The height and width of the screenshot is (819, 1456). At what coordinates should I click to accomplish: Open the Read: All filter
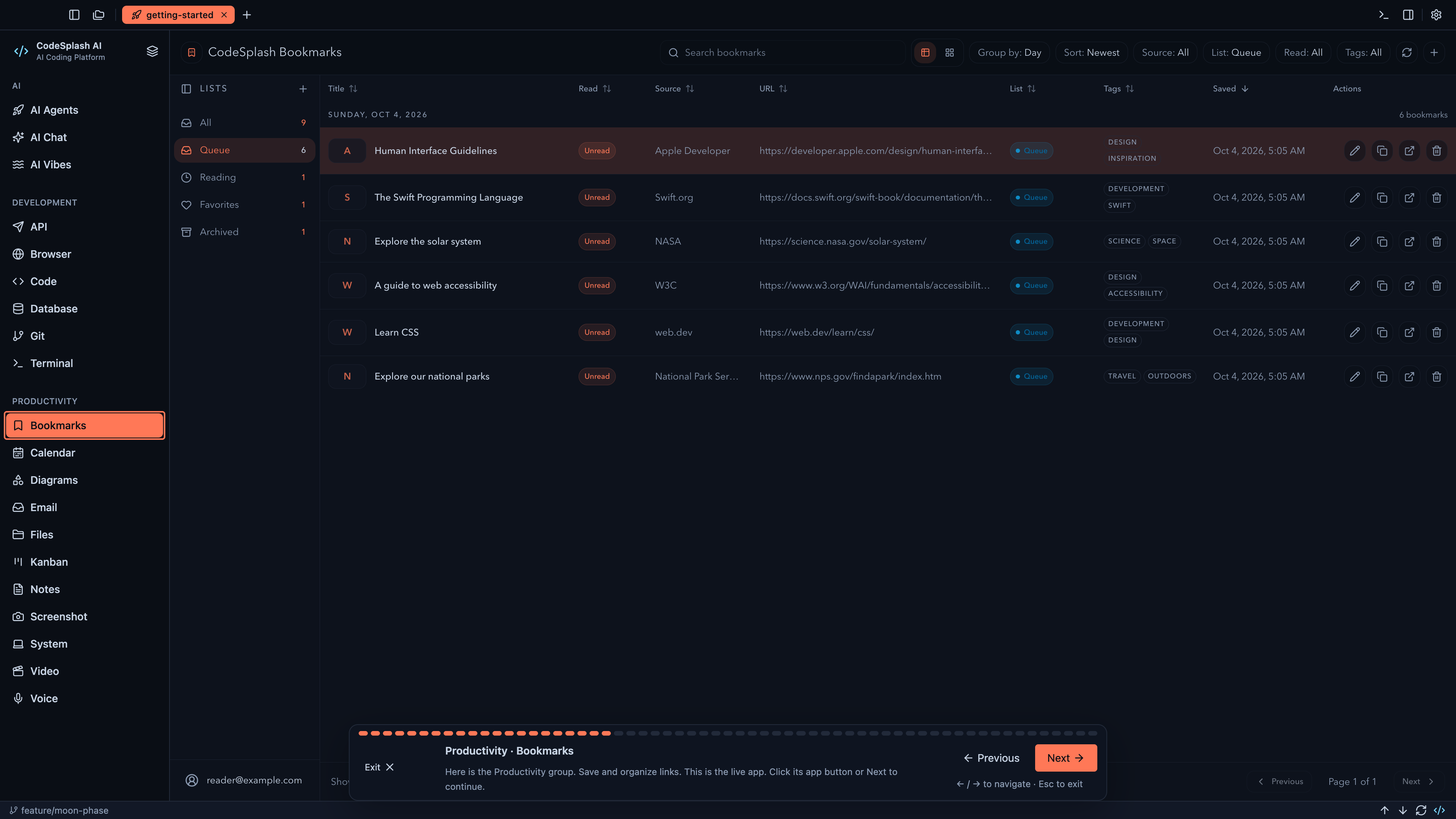pyautogui.click(x=1303, y=53)
